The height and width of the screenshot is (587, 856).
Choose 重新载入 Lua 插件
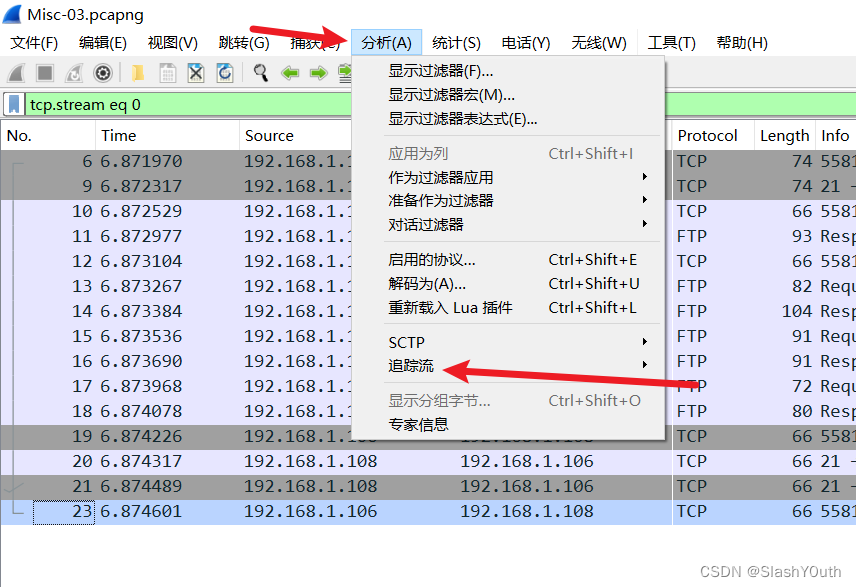click(x=509, y=308)
